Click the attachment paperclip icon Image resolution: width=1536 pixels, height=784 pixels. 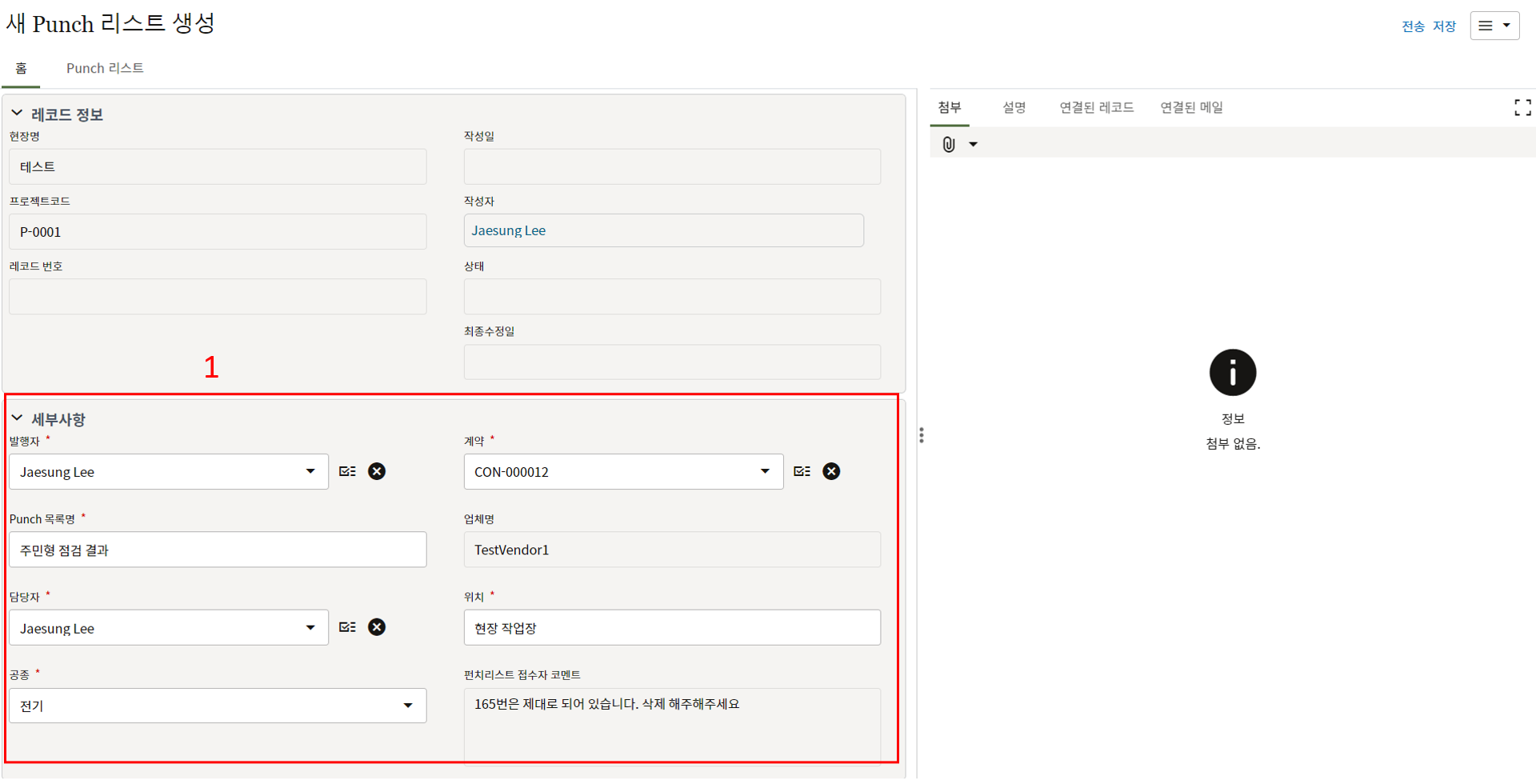click(x=949, y=145)
